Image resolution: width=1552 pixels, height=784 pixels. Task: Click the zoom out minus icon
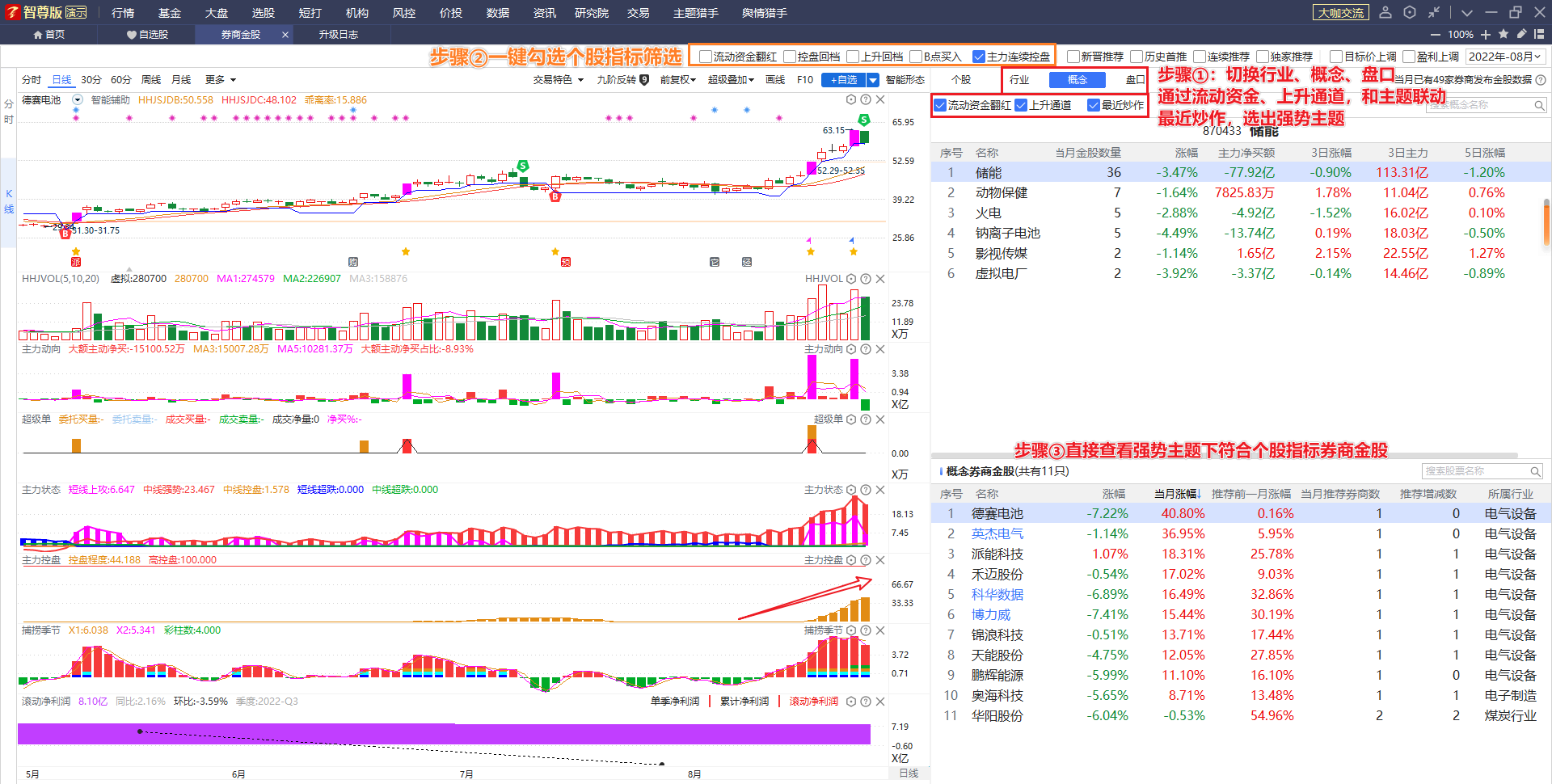pos(1436,35)
